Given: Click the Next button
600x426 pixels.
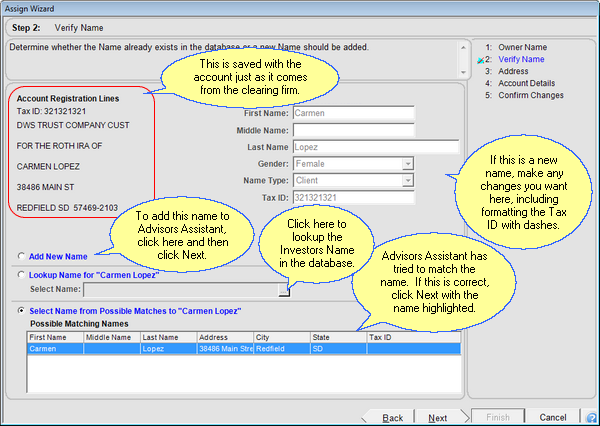Looking at the screenshot, I should [437, 417].
